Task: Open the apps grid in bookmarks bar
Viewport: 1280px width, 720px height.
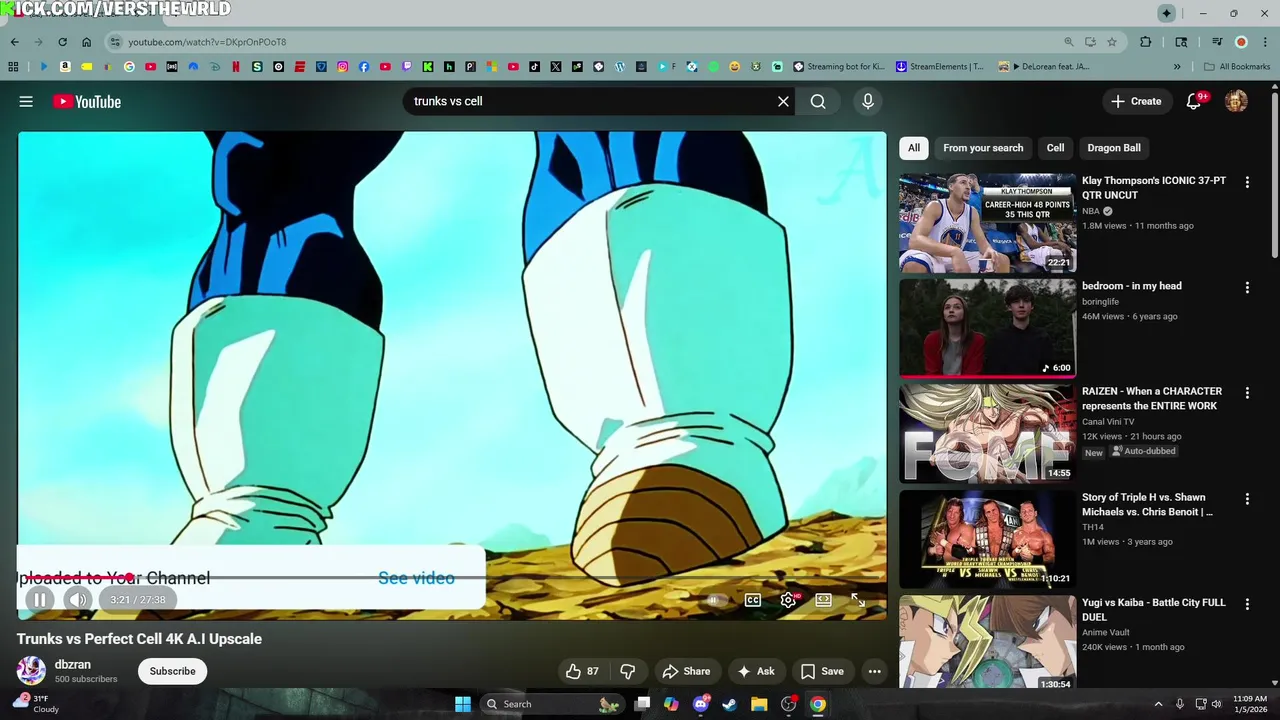Action: pos(13,67)
